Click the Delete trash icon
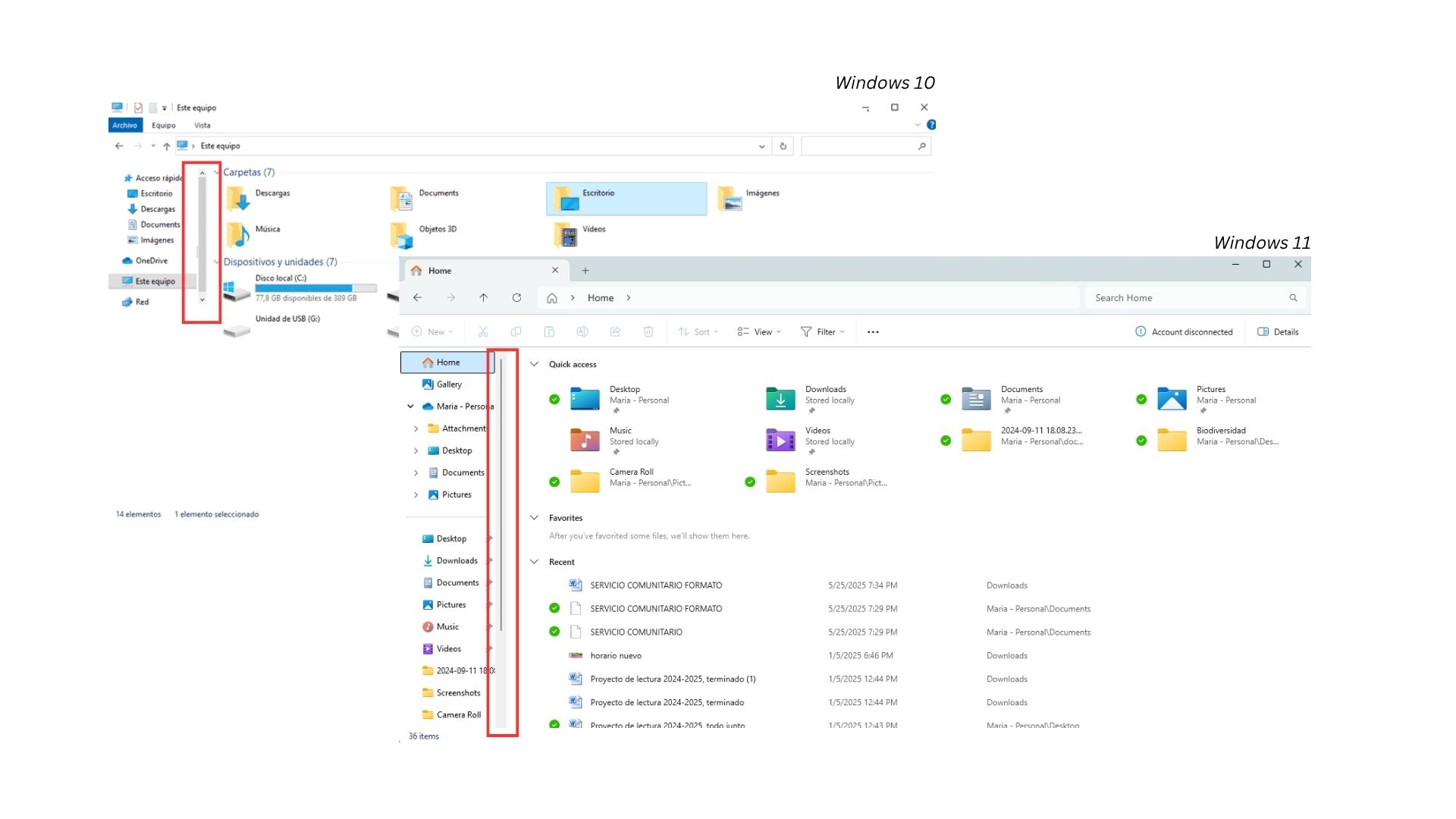 [x=648, y=331]
